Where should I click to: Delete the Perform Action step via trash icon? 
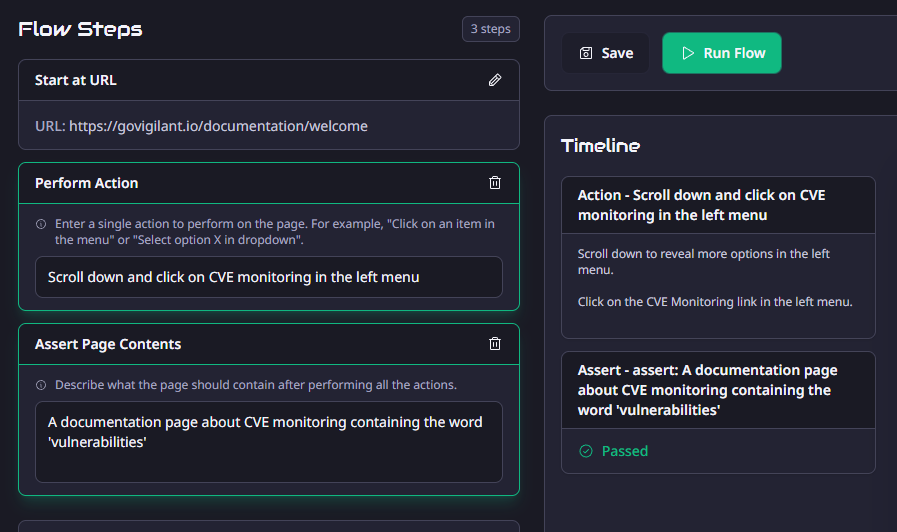(x=495, y=183)
